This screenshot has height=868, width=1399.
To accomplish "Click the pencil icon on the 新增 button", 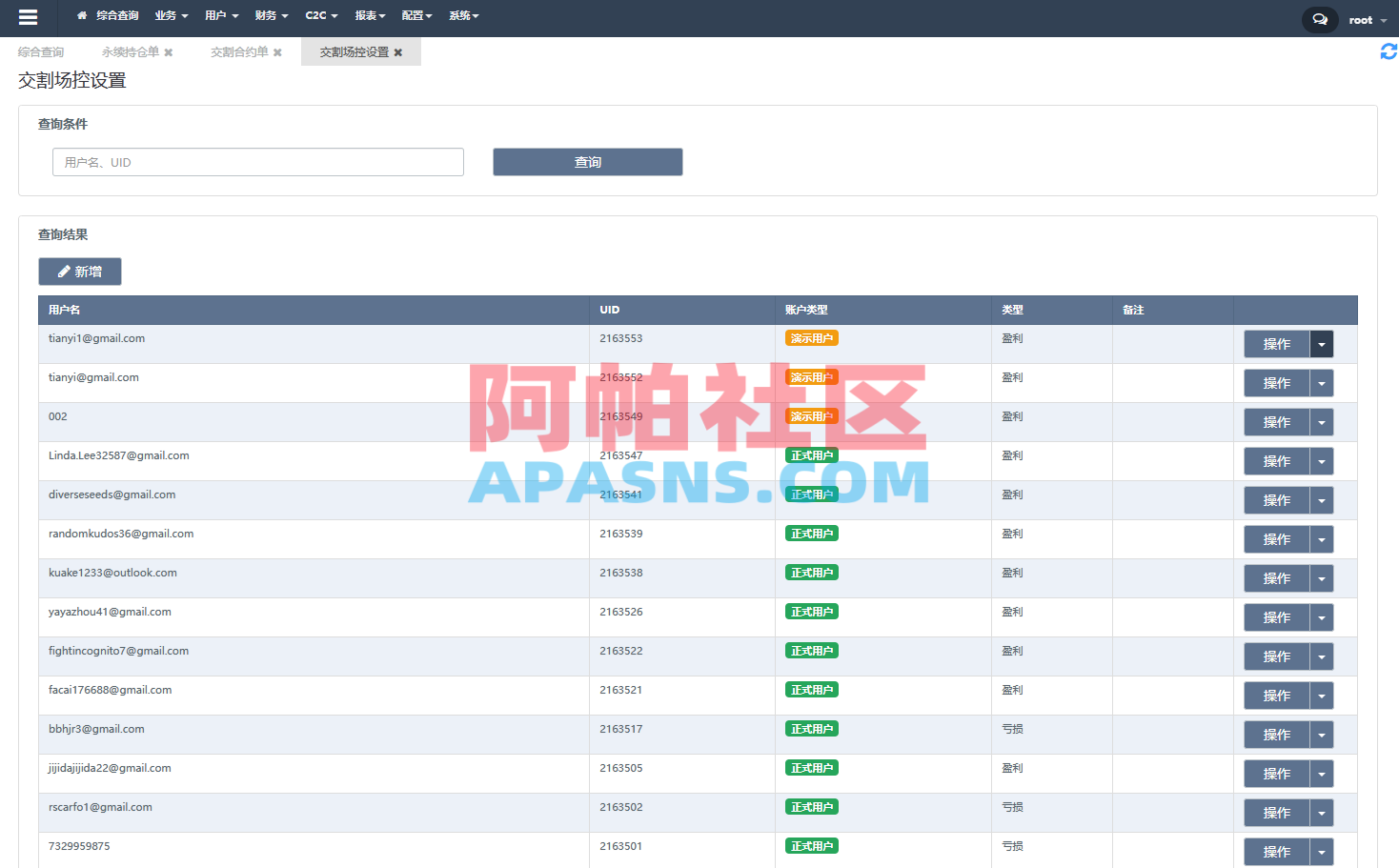I will click(65, 272).
